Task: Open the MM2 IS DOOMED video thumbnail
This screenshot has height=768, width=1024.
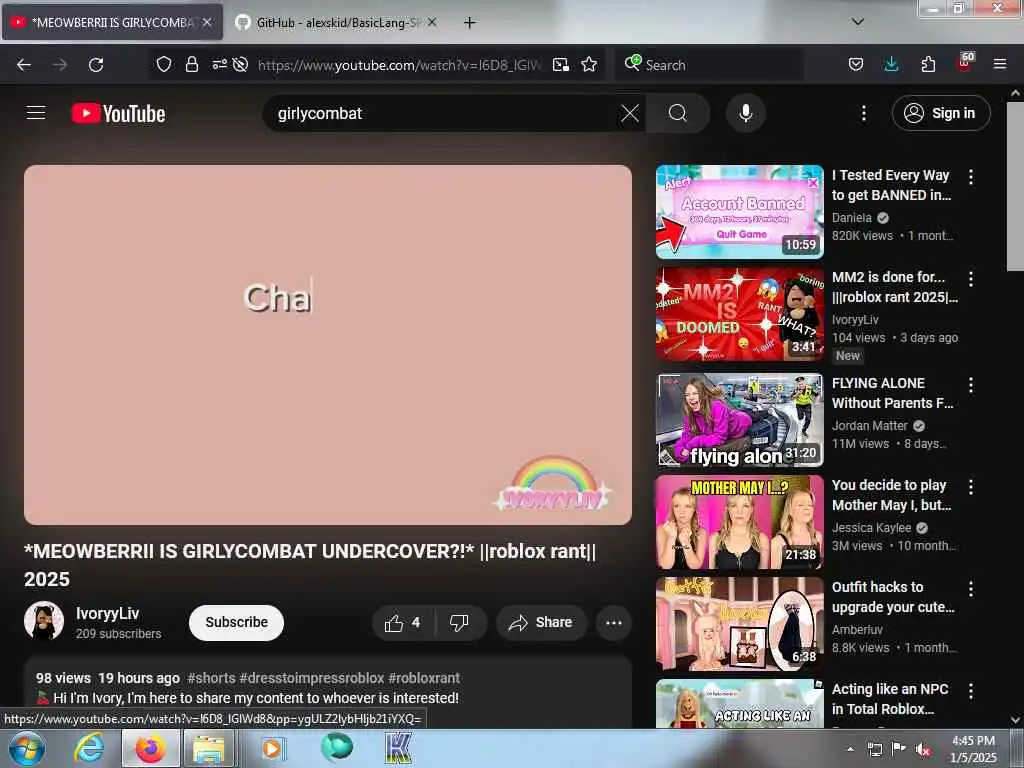Action: tap(739, 314)
